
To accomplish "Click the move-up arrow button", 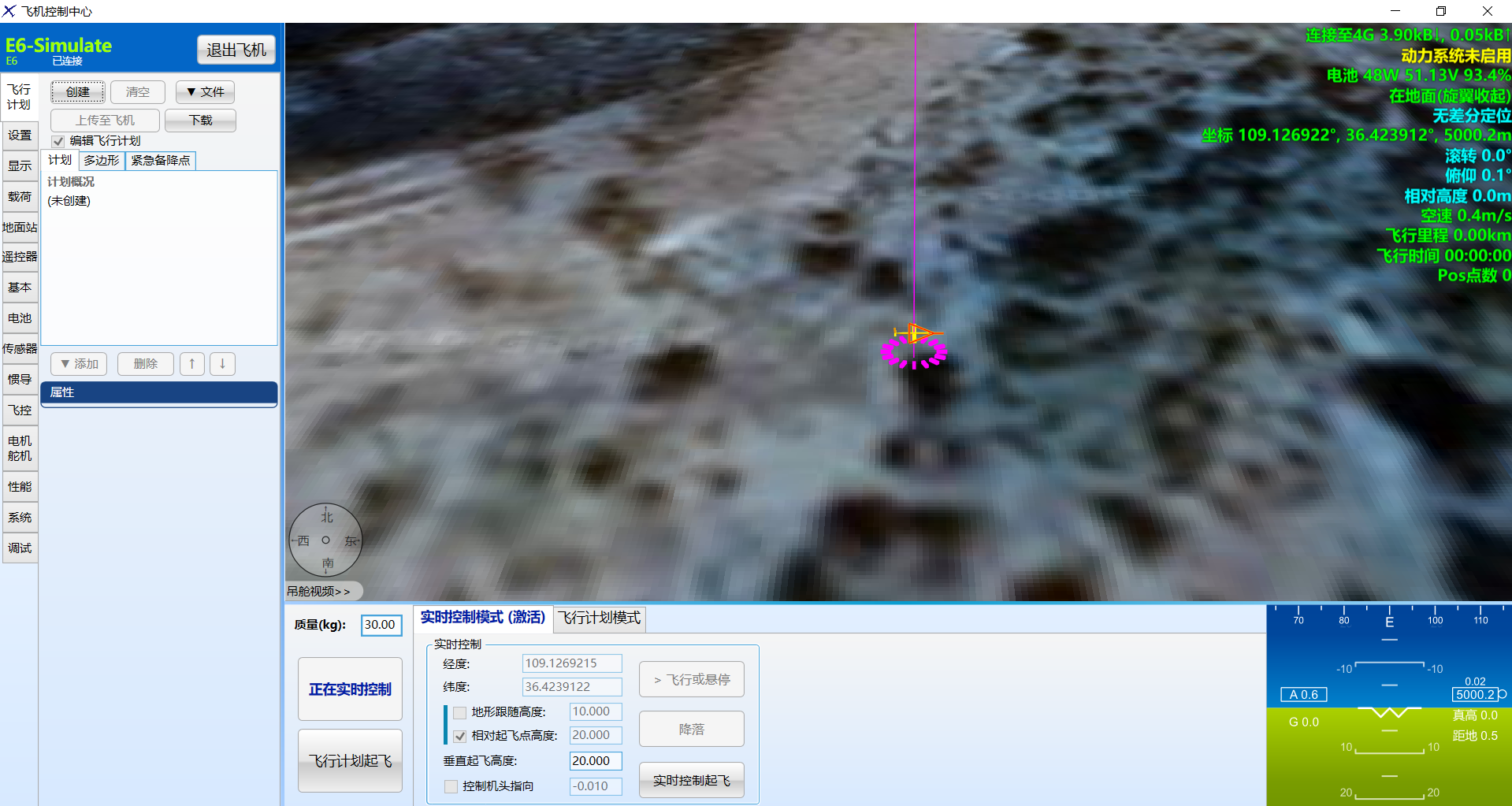I will pos(191,364).
